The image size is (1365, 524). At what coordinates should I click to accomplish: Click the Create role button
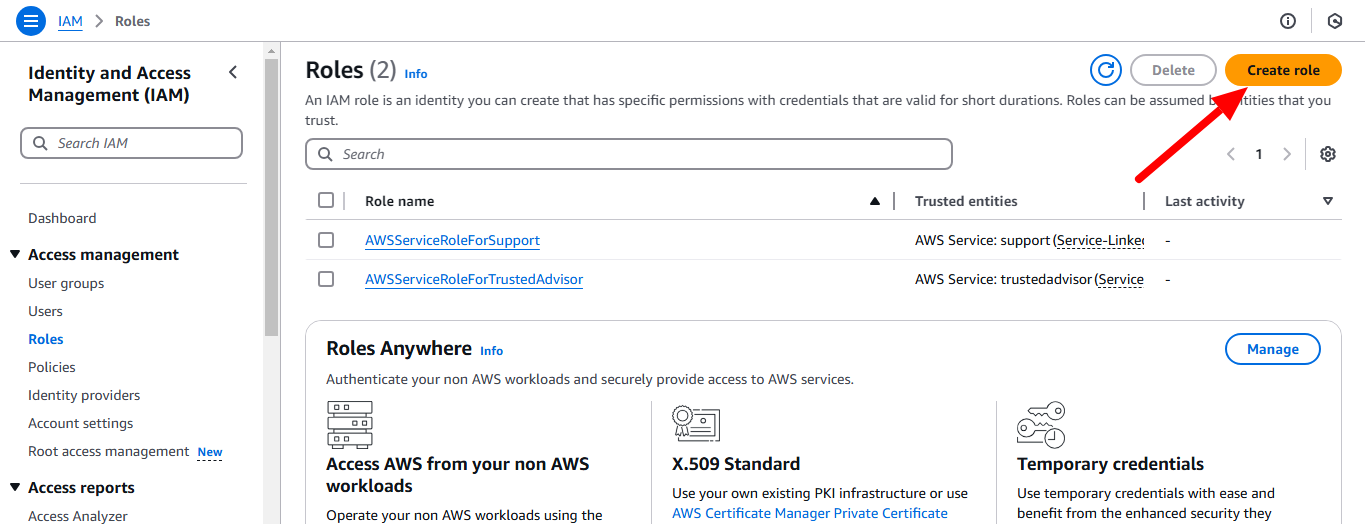[1283, 70]
